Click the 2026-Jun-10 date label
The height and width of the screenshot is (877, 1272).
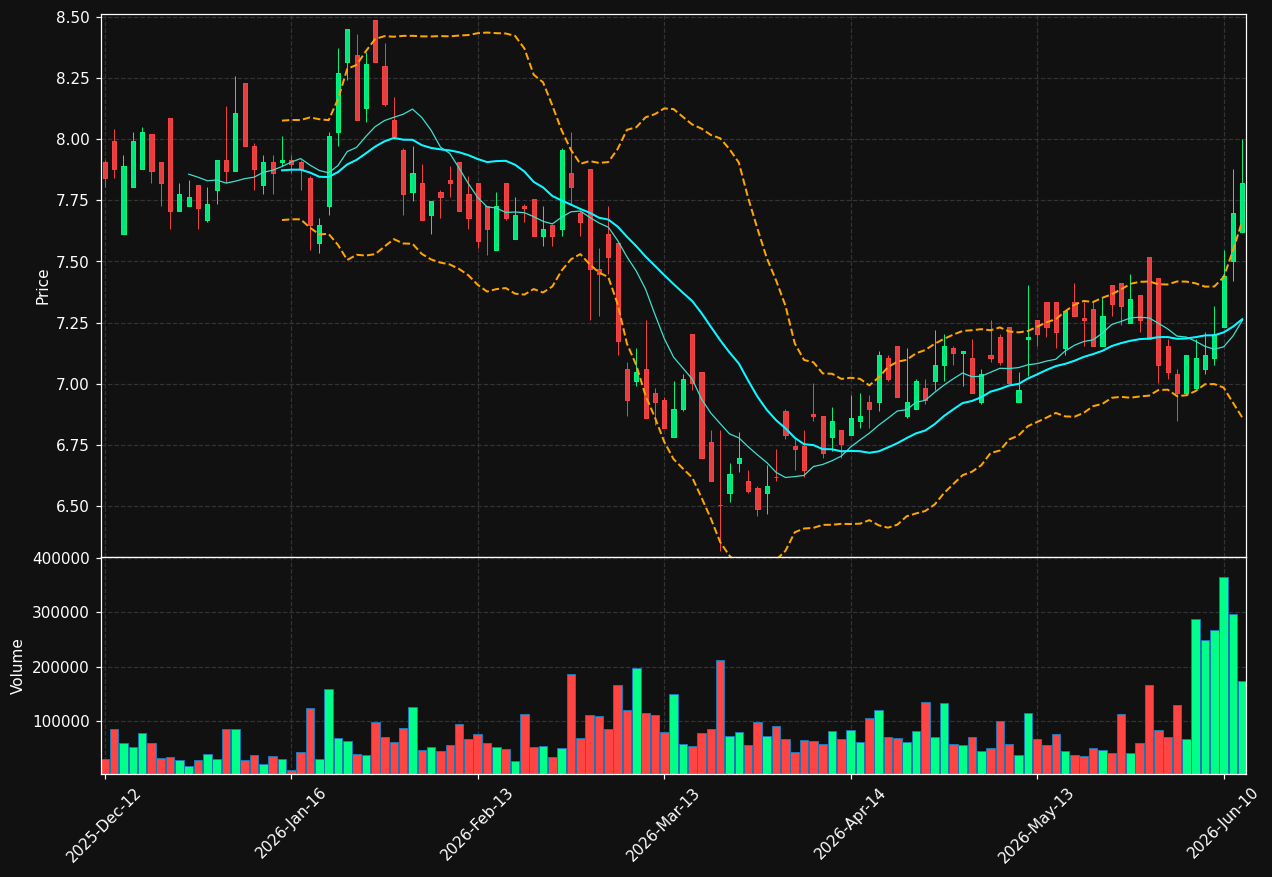click(x=1223, y=825)
